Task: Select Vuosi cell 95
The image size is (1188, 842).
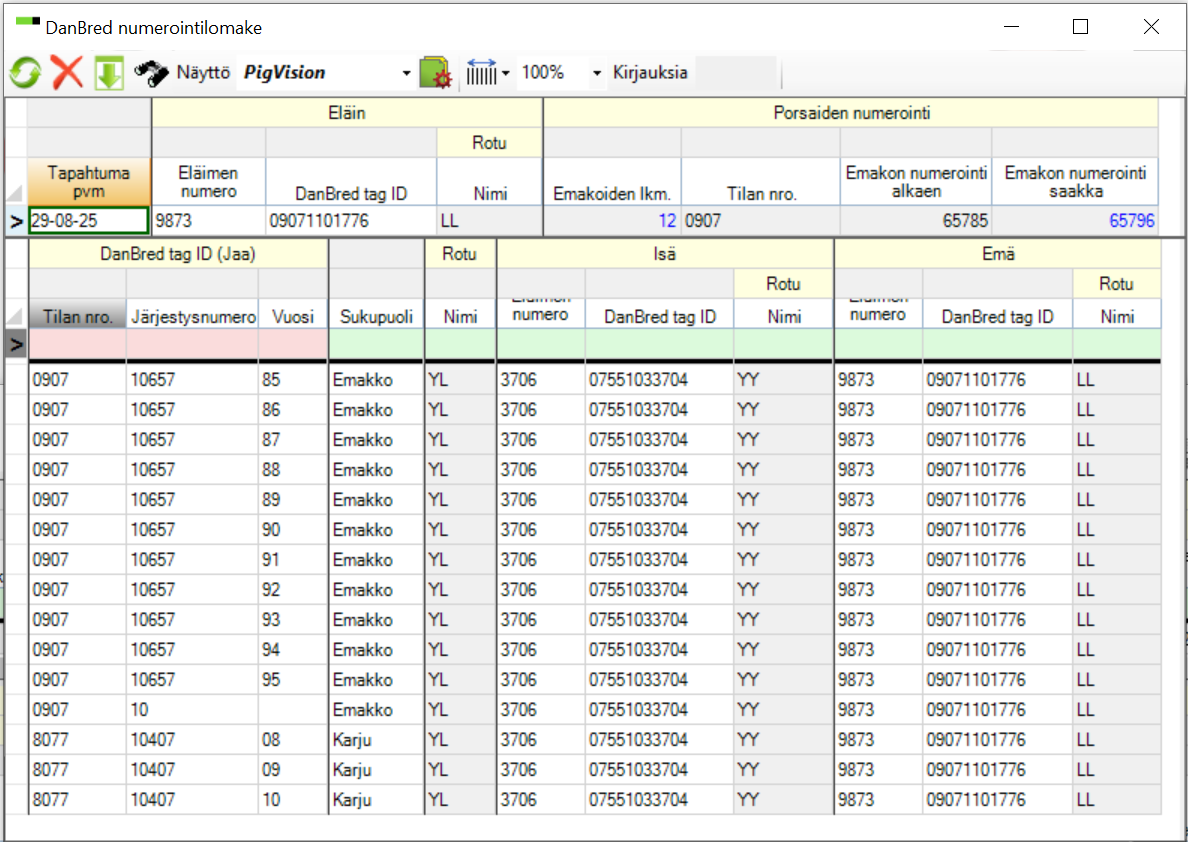Action: 293,679
